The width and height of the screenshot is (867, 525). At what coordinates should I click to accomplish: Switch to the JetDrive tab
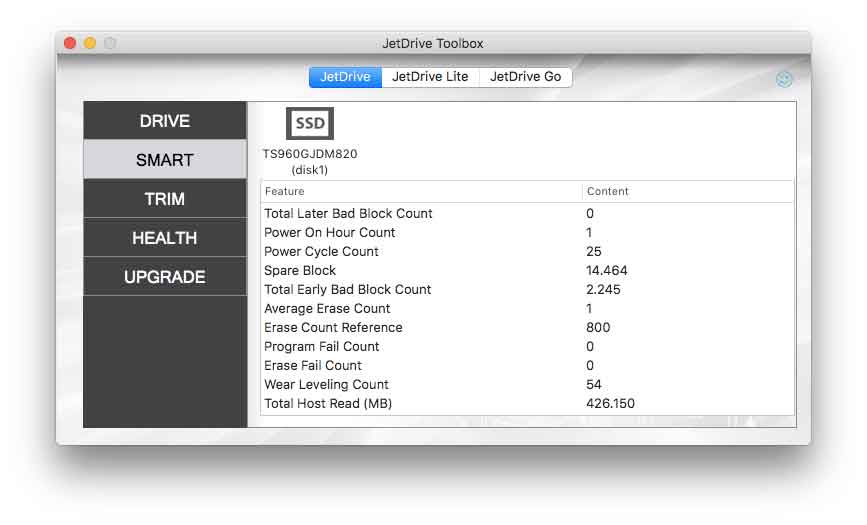point(345,77)
